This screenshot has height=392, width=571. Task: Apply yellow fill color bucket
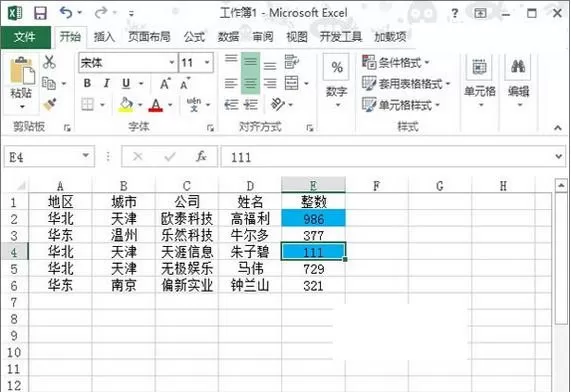tap(126, 105)
